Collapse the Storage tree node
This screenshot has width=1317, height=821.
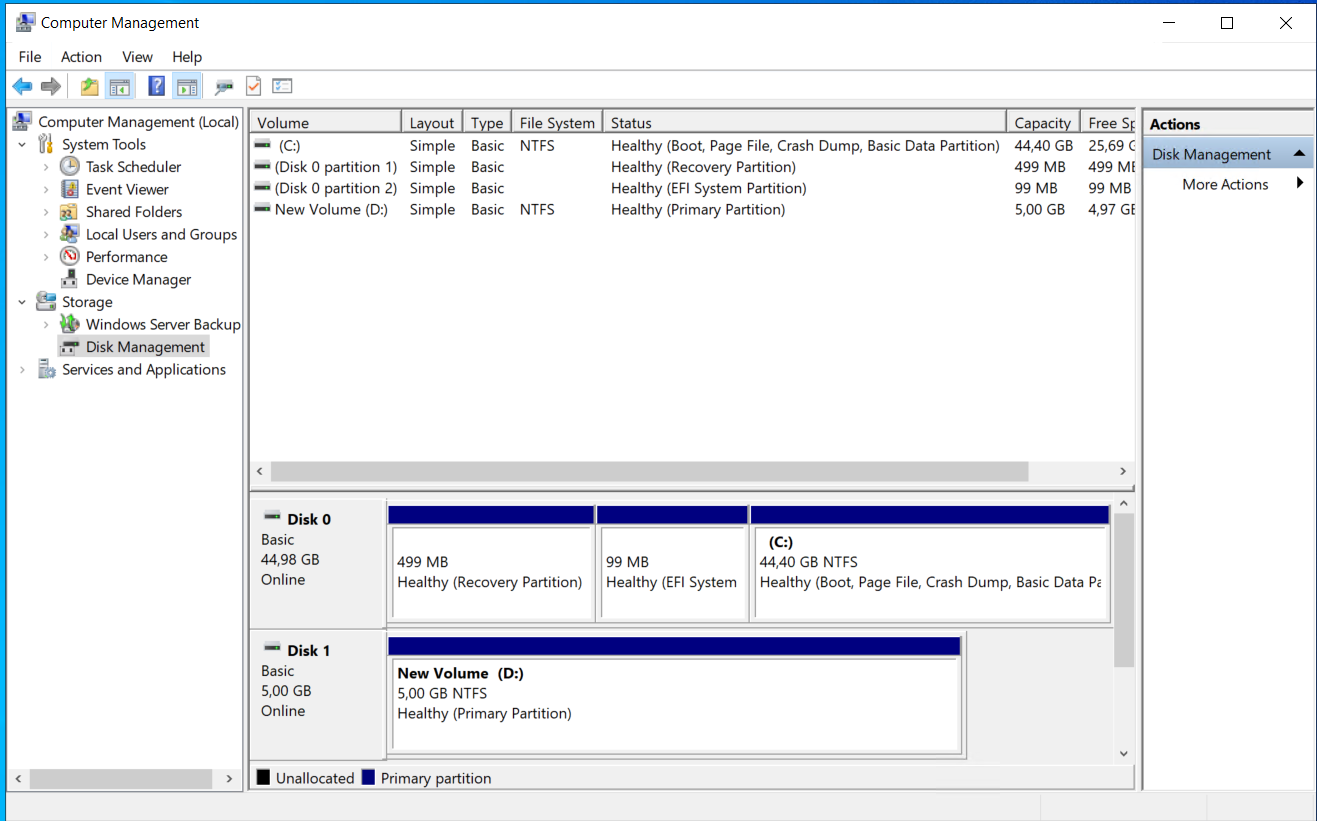(22, 302)
